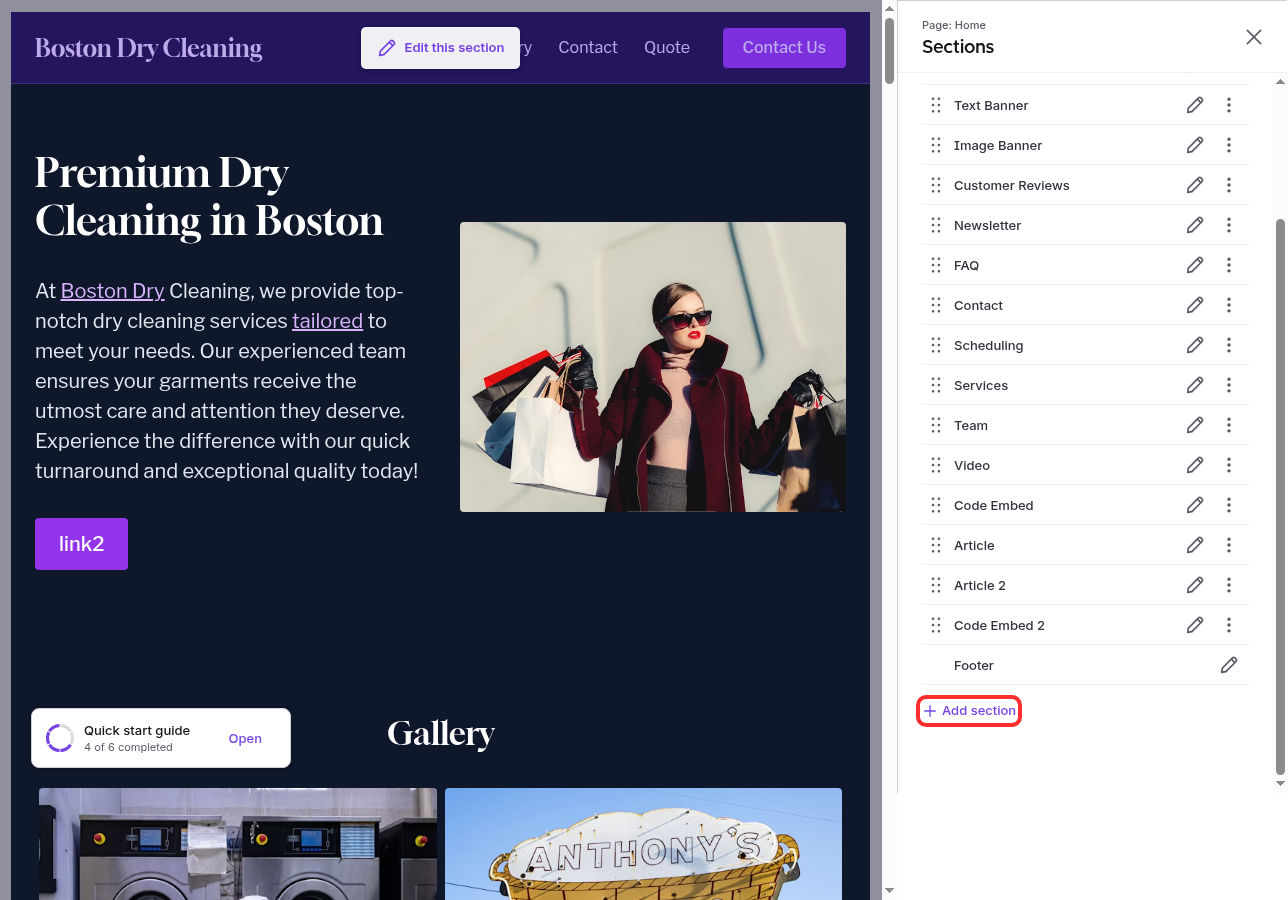1288x900 pixels.
Task: Select the Video row label
Action: click(x=972, y=465)
